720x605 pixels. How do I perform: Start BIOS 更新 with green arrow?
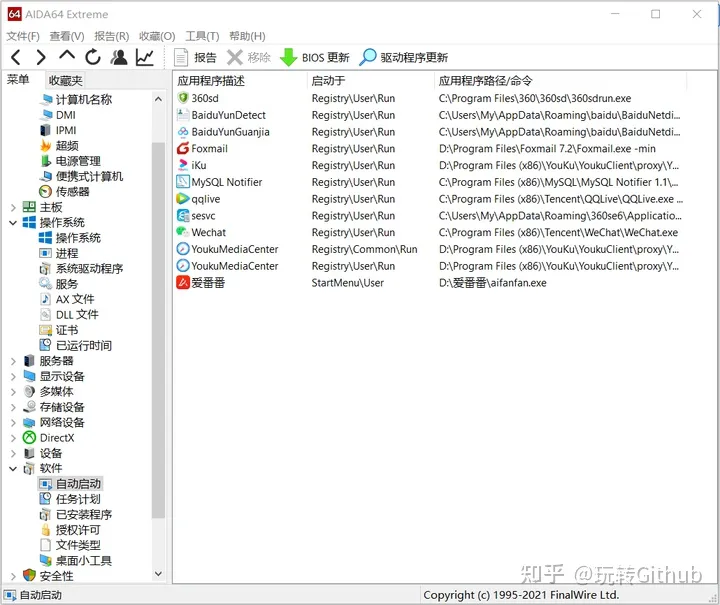(315, 57)
